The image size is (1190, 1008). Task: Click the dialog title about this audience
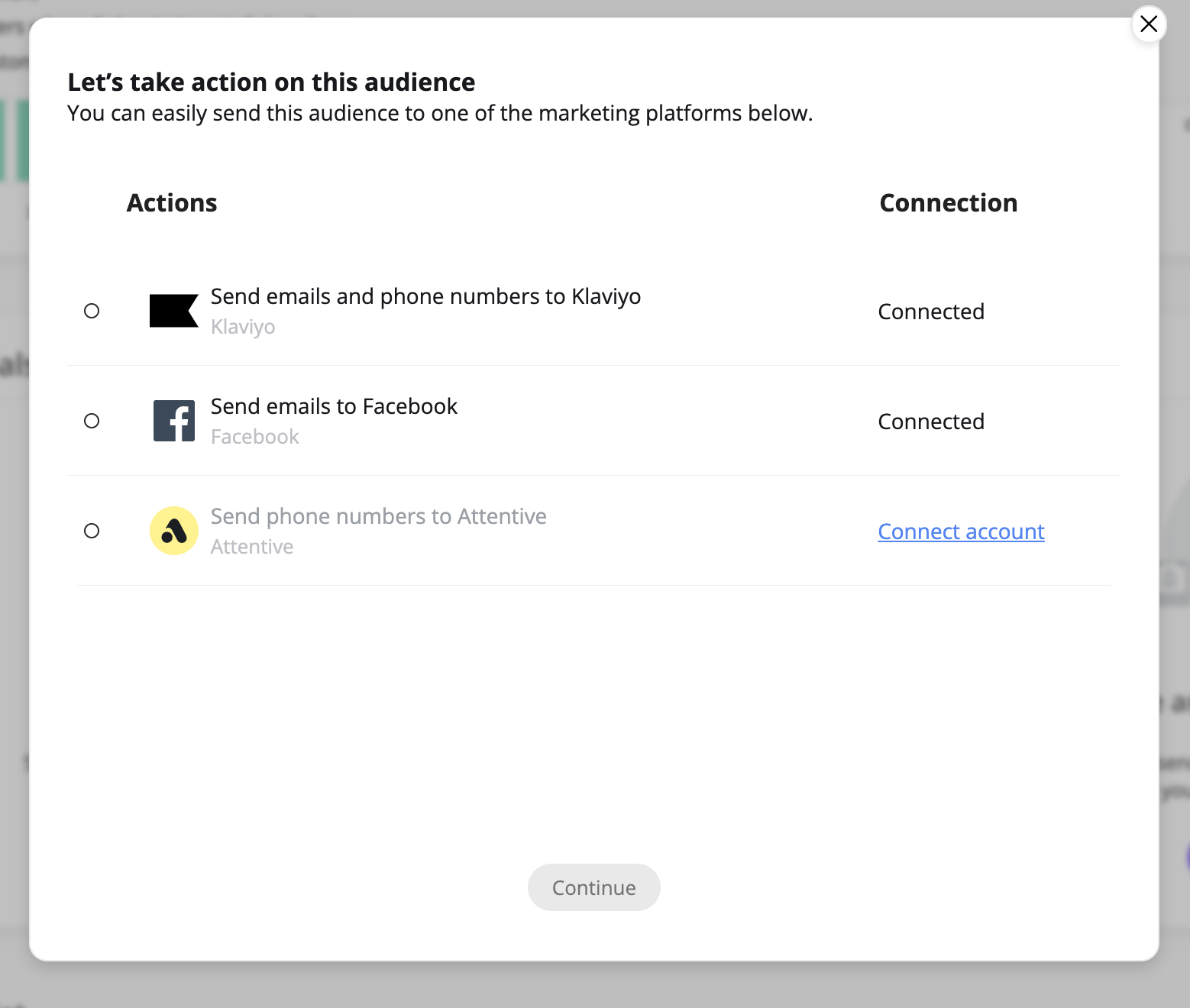[271, 82]
